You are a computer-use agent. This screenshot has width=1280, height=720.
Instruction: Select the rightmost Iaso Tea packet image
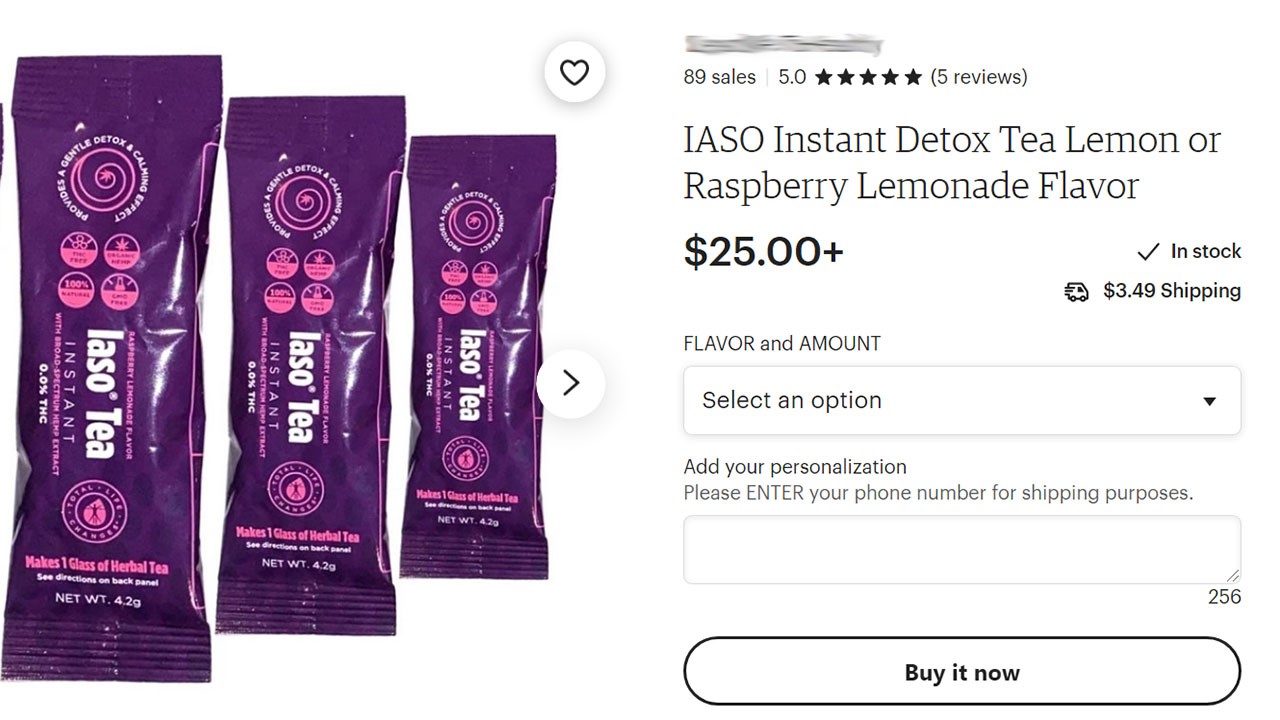480,357
